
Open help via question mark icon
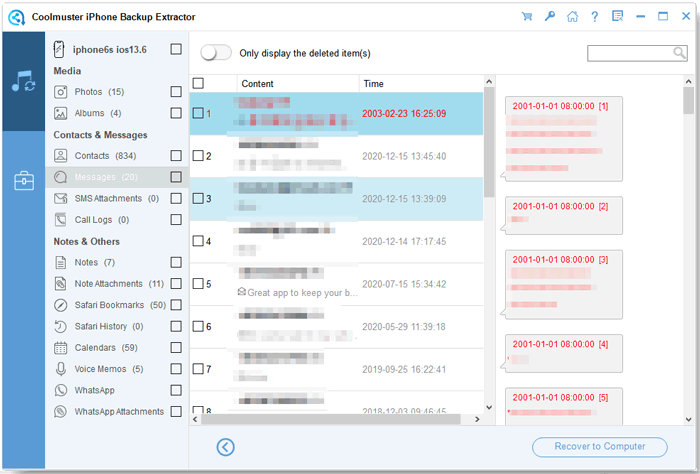[595, 17]
